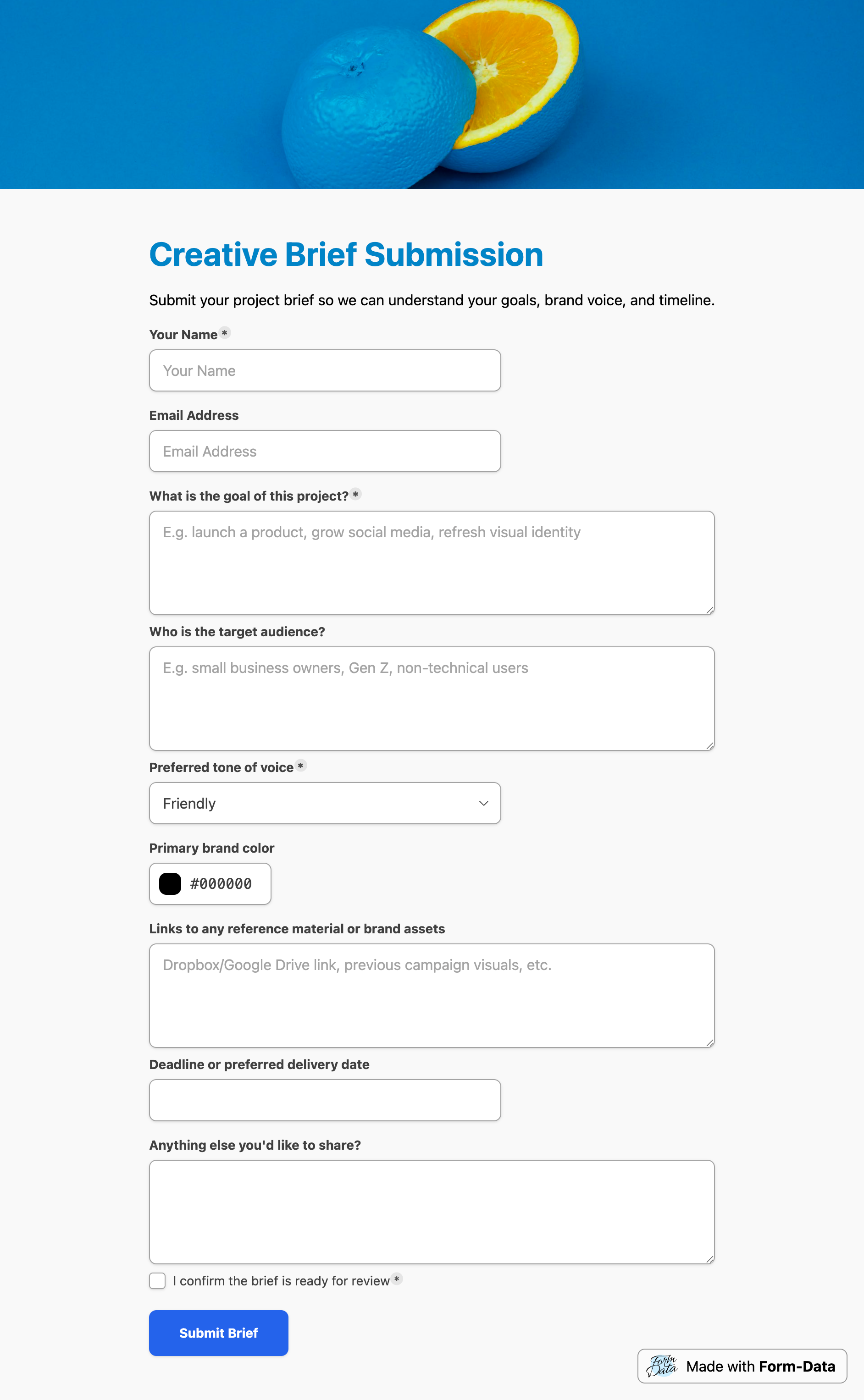
Task: Open the Preferred tone of voice dropdown
Action: tap(324, 803)
